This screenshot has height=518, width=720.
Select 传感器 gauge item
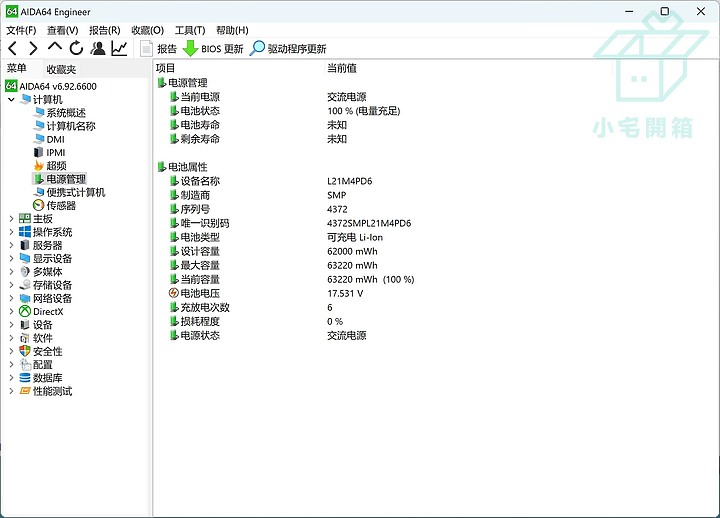pyautogui.click(x=55, y=206)
